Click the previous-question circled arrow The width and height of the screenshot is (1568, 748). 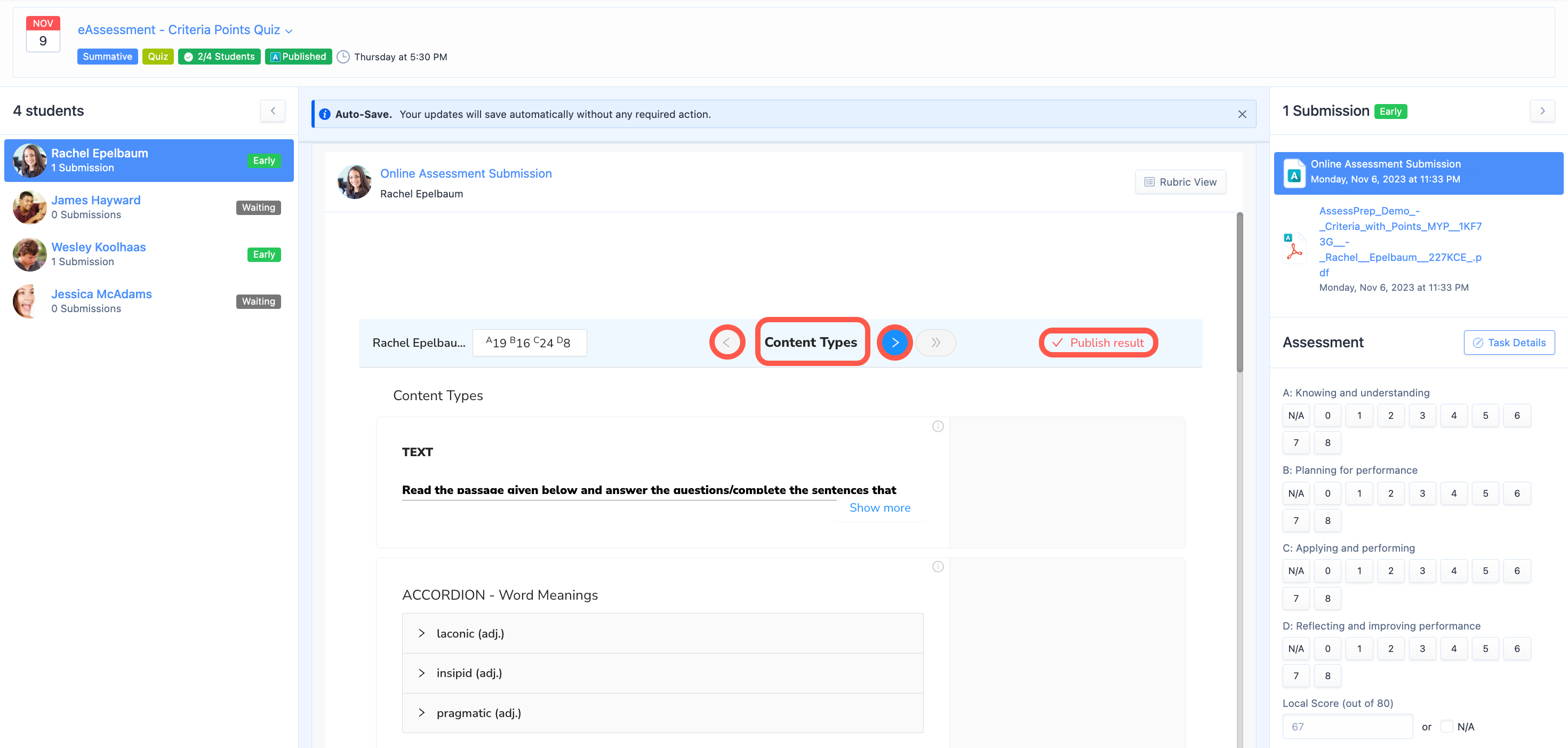point(727,343)
